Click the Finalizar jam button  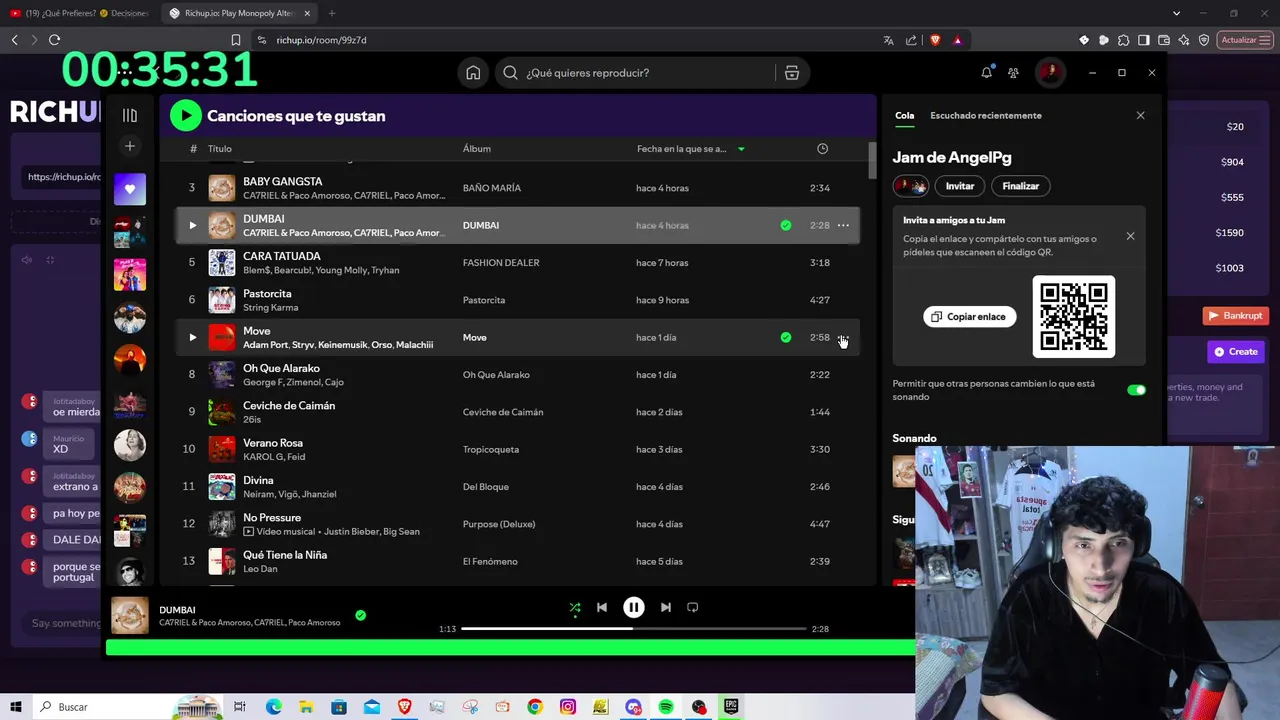click(x=1021, y=186)
